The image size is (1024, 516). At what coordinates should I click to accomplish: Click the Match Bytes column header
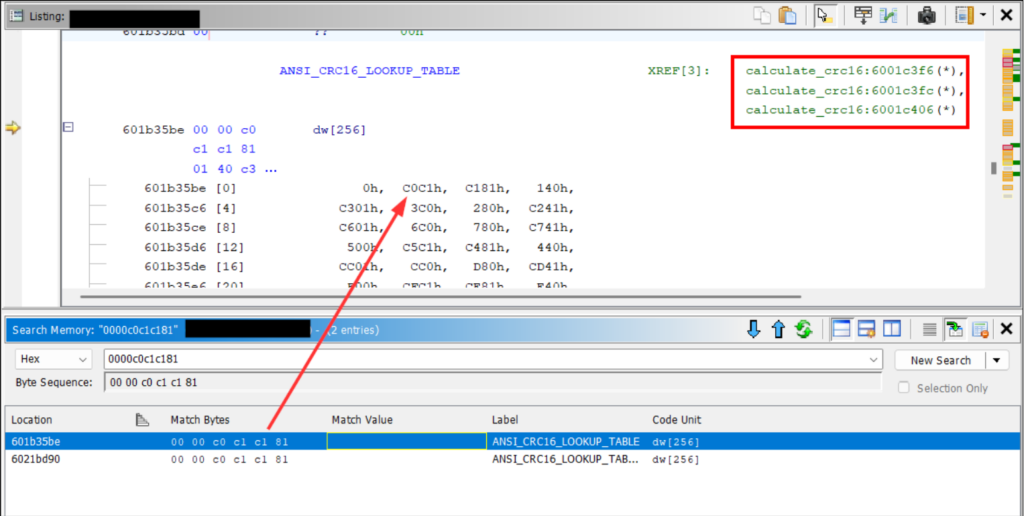click(x=202, y=420)
